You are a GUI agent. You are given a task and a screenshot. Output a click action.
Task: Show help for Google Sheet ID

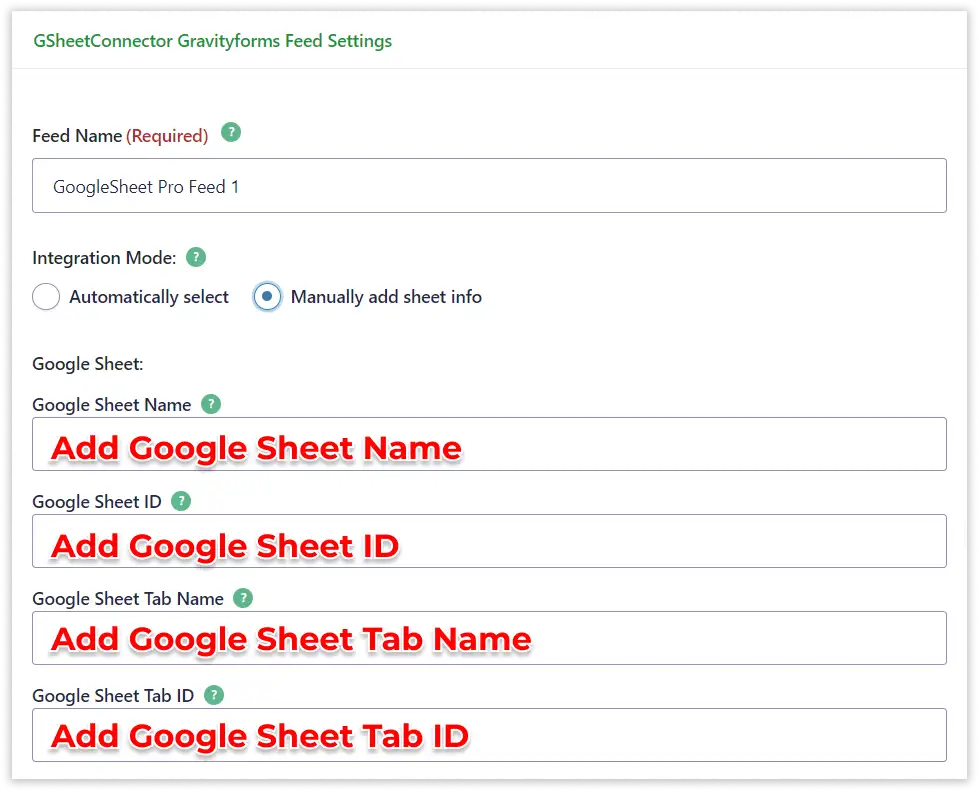tap(180, 501)
